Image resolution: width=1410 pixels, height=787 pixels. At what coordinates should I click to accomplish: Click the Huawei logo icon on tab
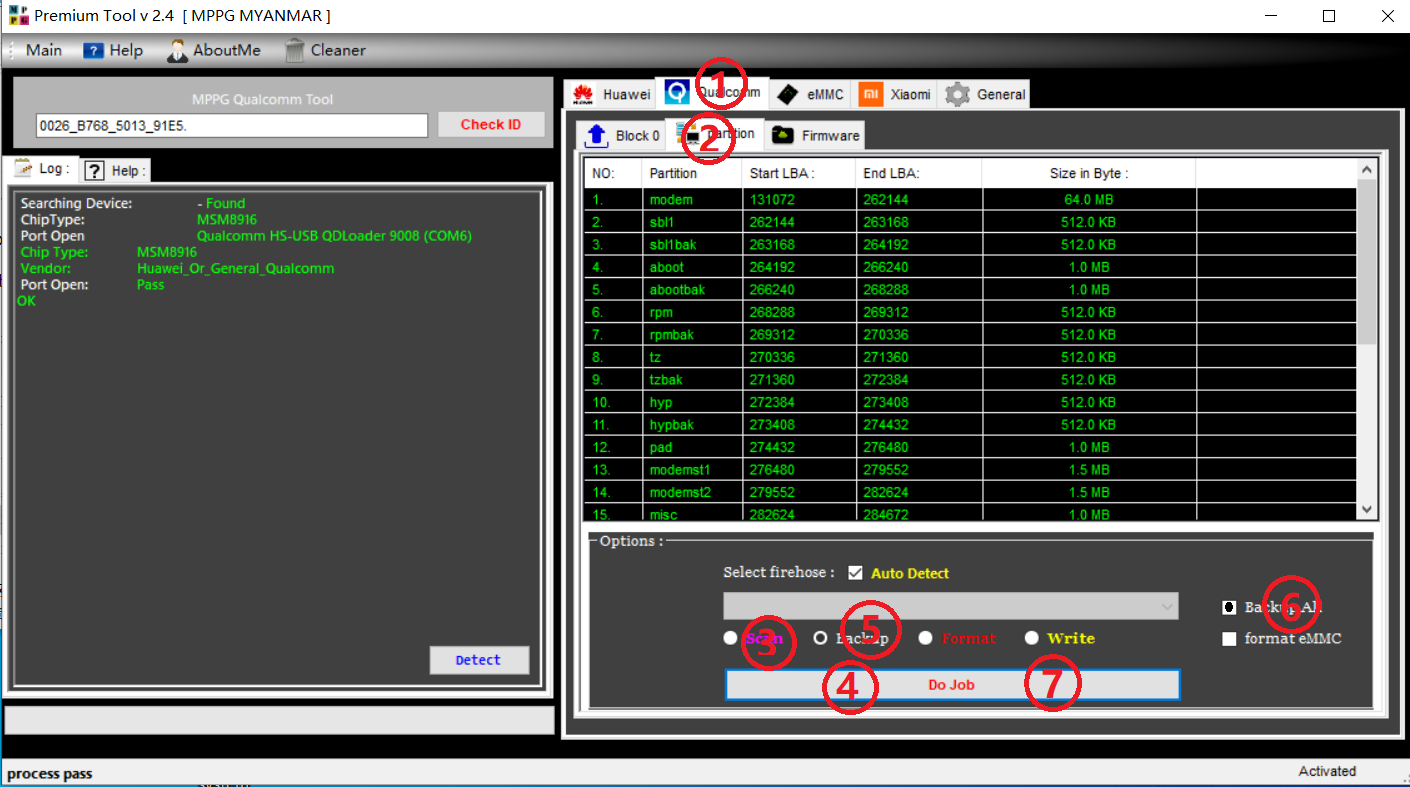pyautogui.click(x=582, y=95)
